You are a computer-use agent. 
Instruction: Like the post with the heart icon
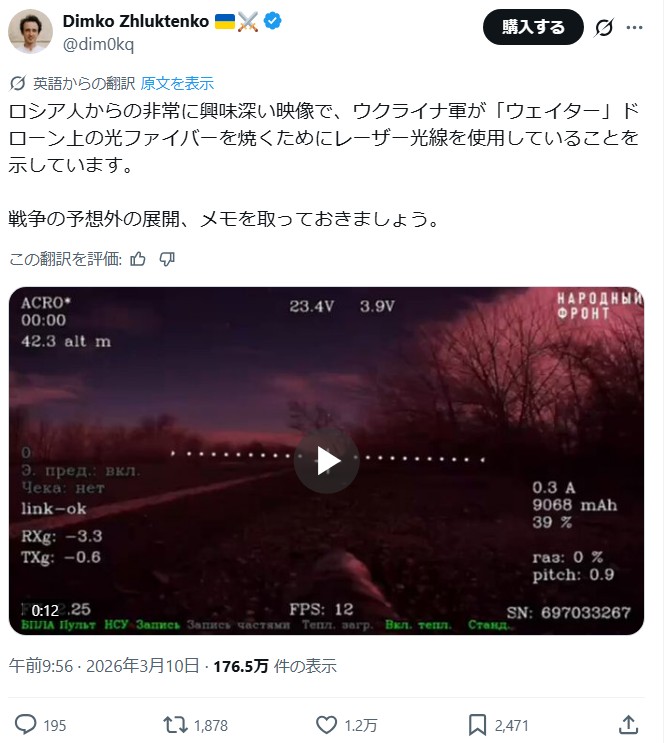[x=326, y=725]
